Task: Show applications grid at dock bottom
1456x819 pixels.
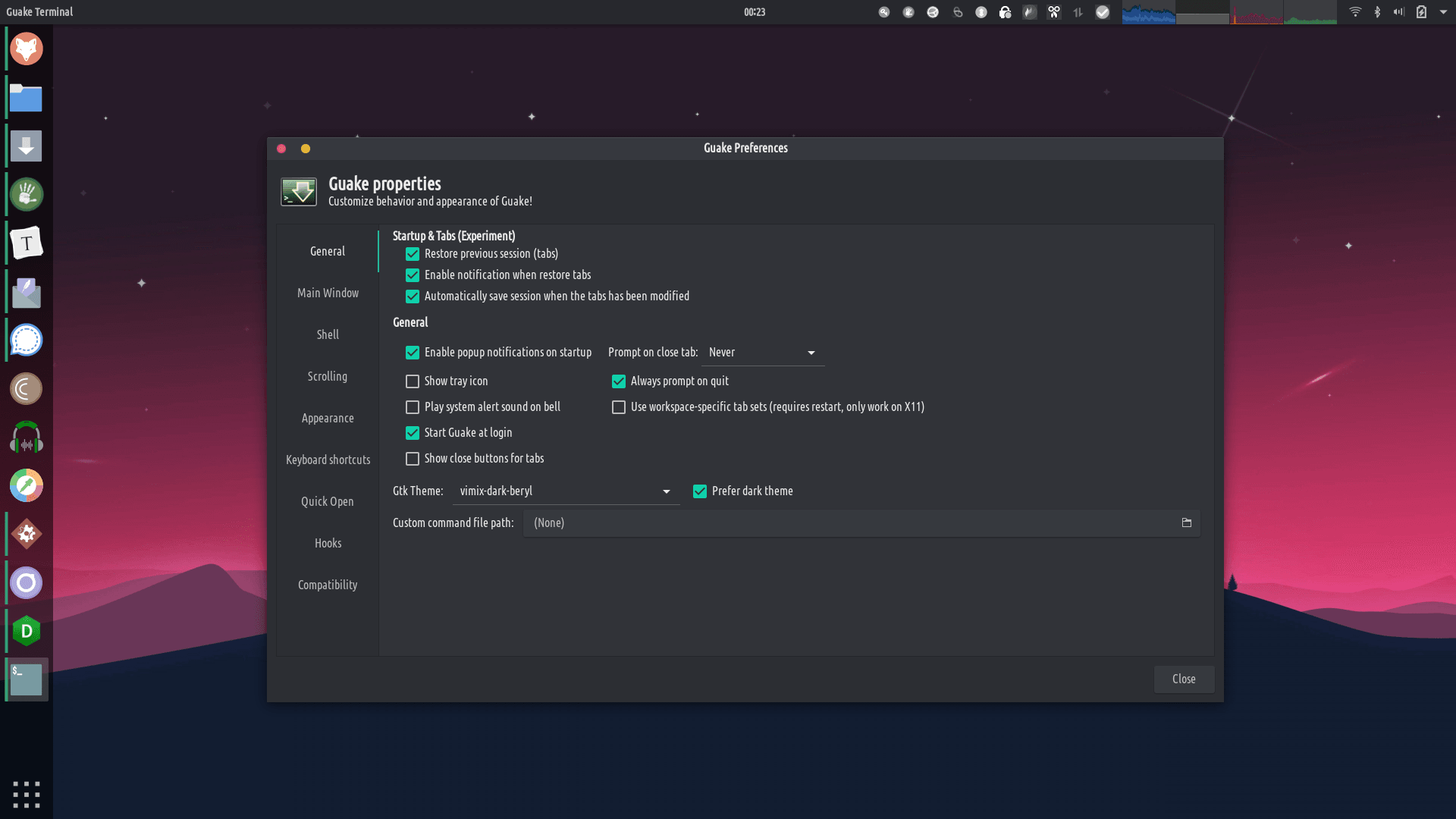Action: 27,795
